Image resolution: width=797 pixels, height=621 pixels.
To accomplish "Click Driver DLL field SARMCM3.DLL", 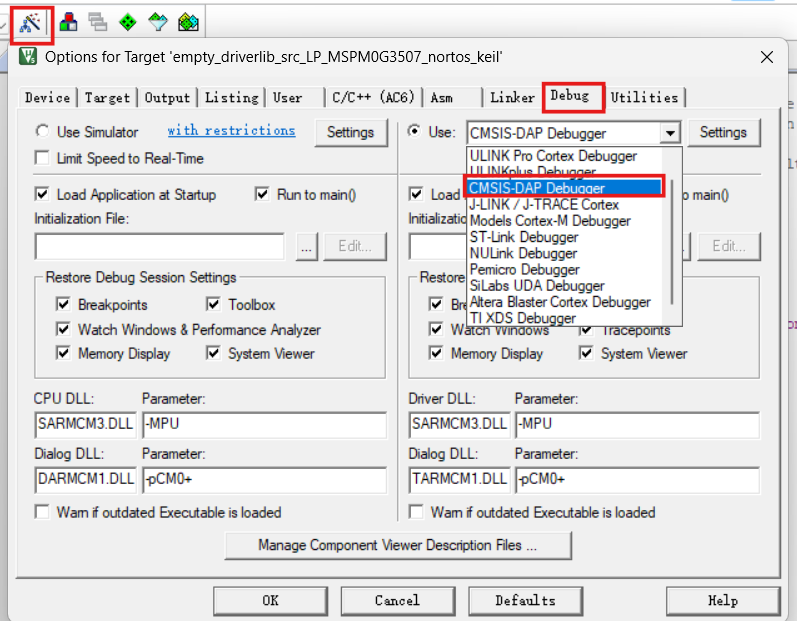I will (x=459, y=424).
